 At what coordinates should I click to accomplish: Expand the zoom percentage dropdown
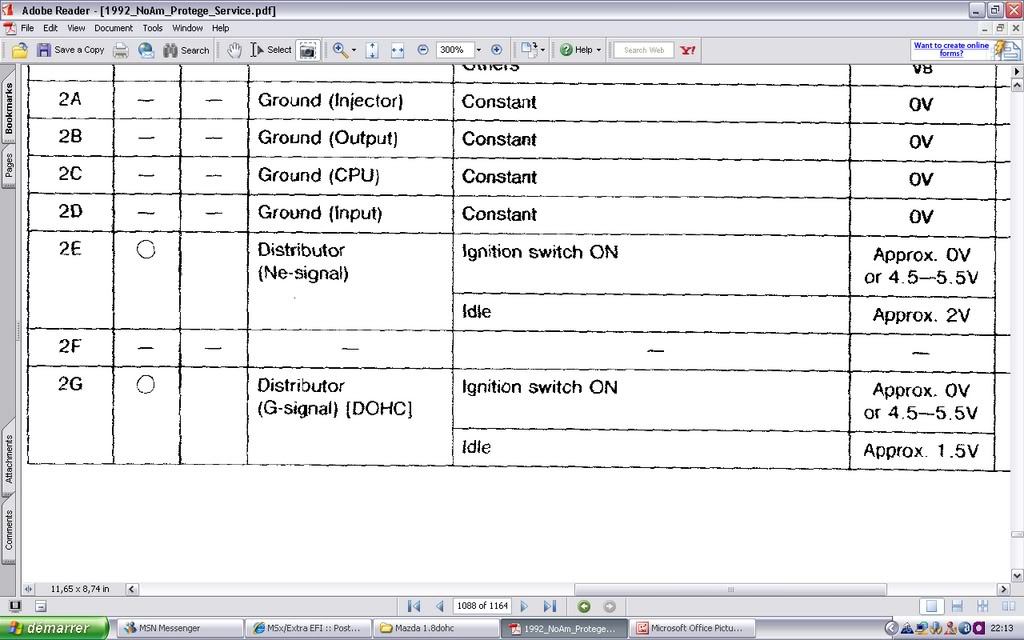[x=478, y=49]
